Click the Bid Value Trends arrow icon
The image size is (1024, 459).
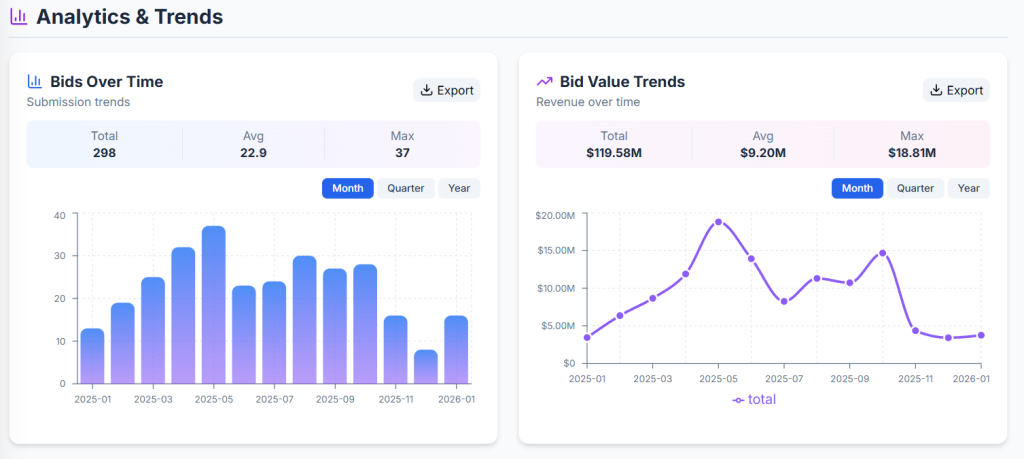point(545,82)
